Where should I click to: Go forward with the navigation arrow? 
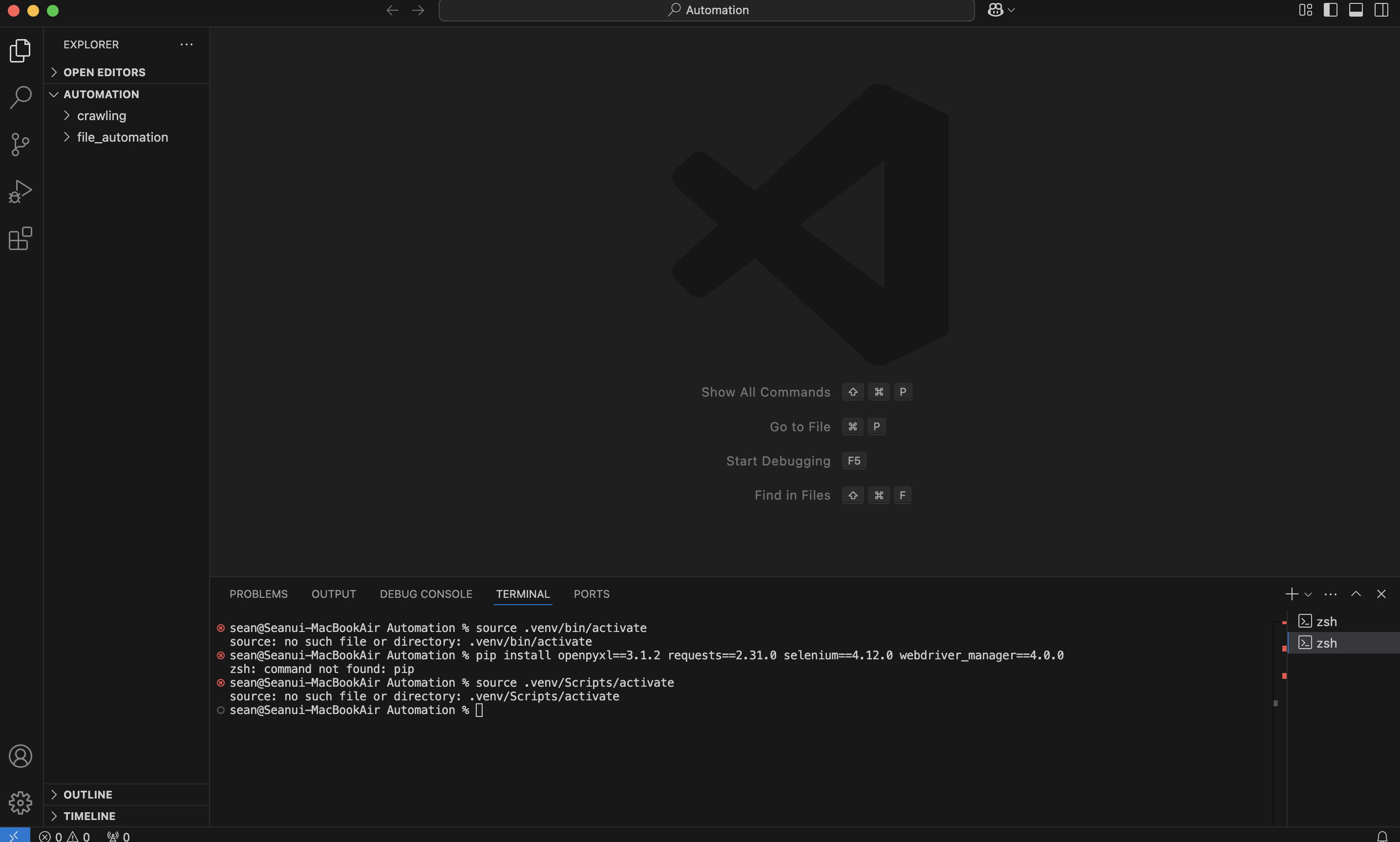(418, 10)
